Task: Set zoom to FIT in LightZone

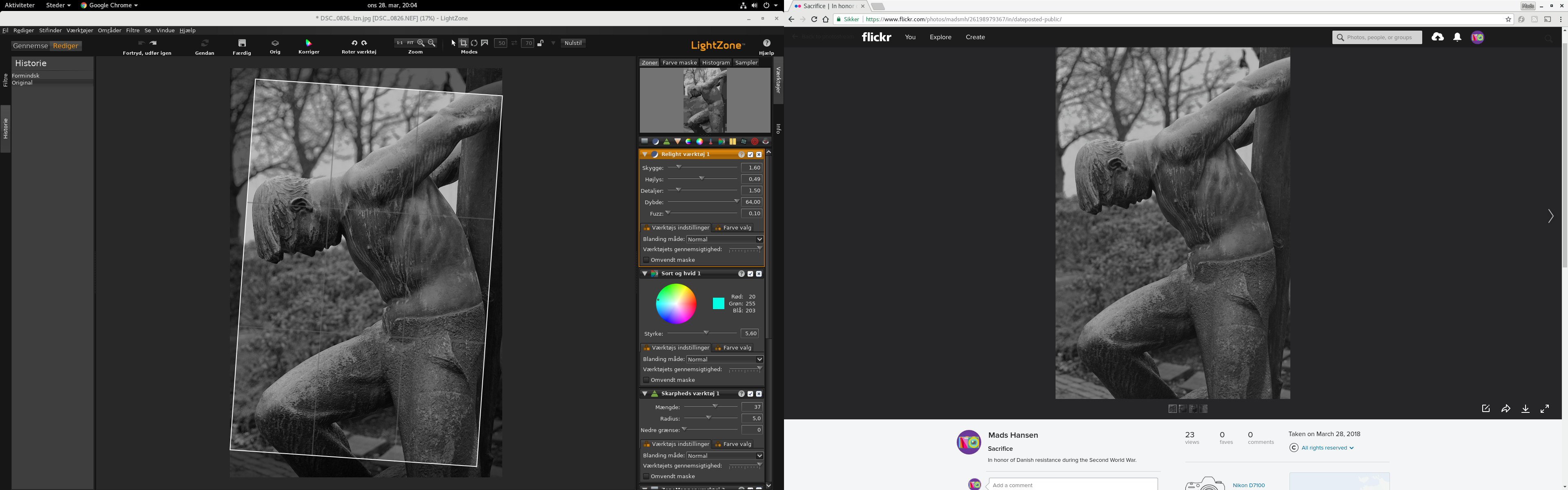Action: [x=410, y=43]
